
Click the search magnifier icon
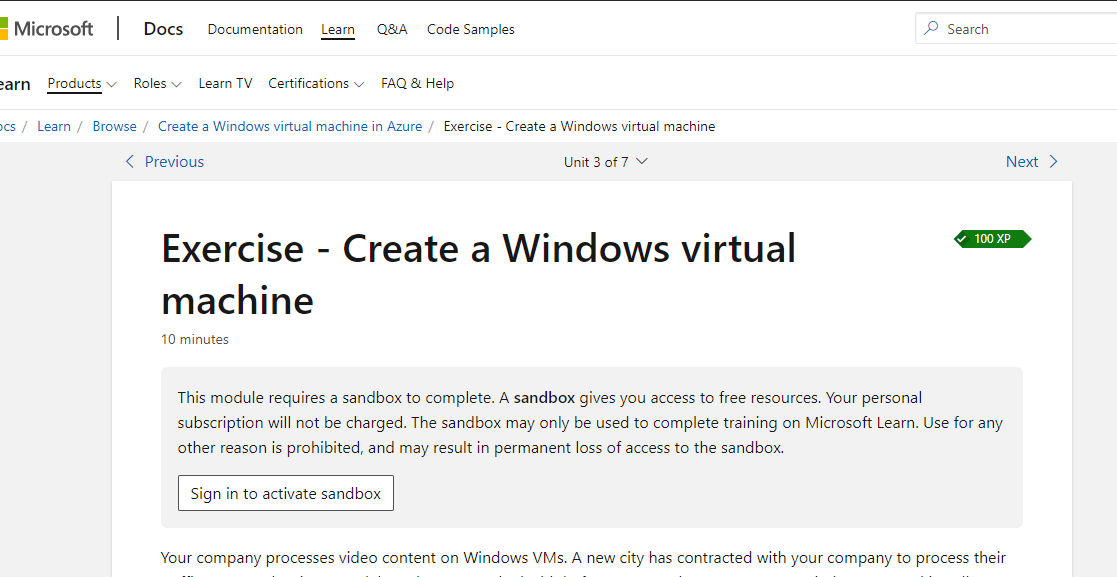pyautogui.click(x=931, y=28)
